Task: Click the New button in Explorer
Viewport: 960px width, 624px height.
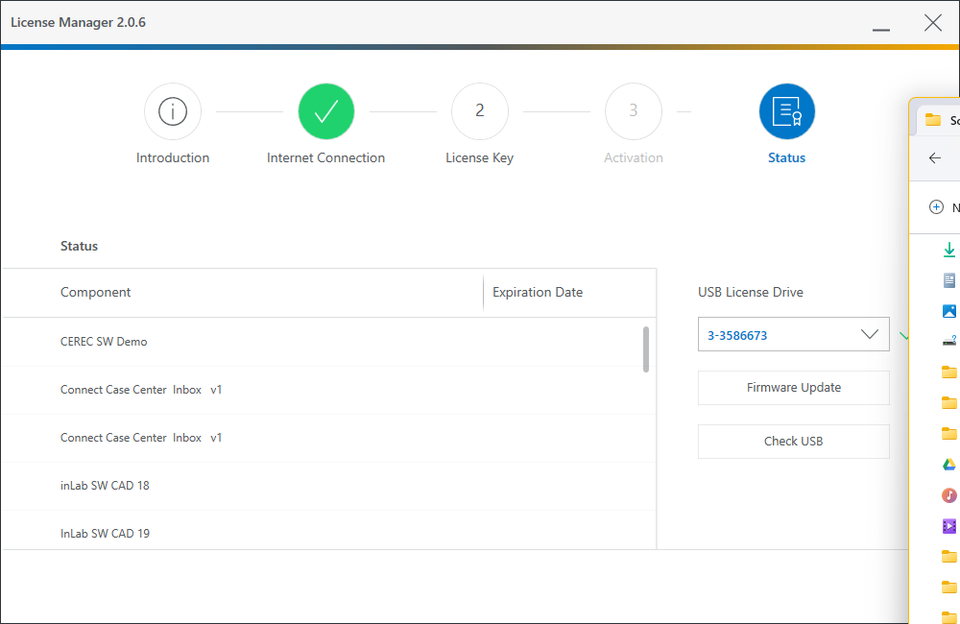Action: point(943,207)
